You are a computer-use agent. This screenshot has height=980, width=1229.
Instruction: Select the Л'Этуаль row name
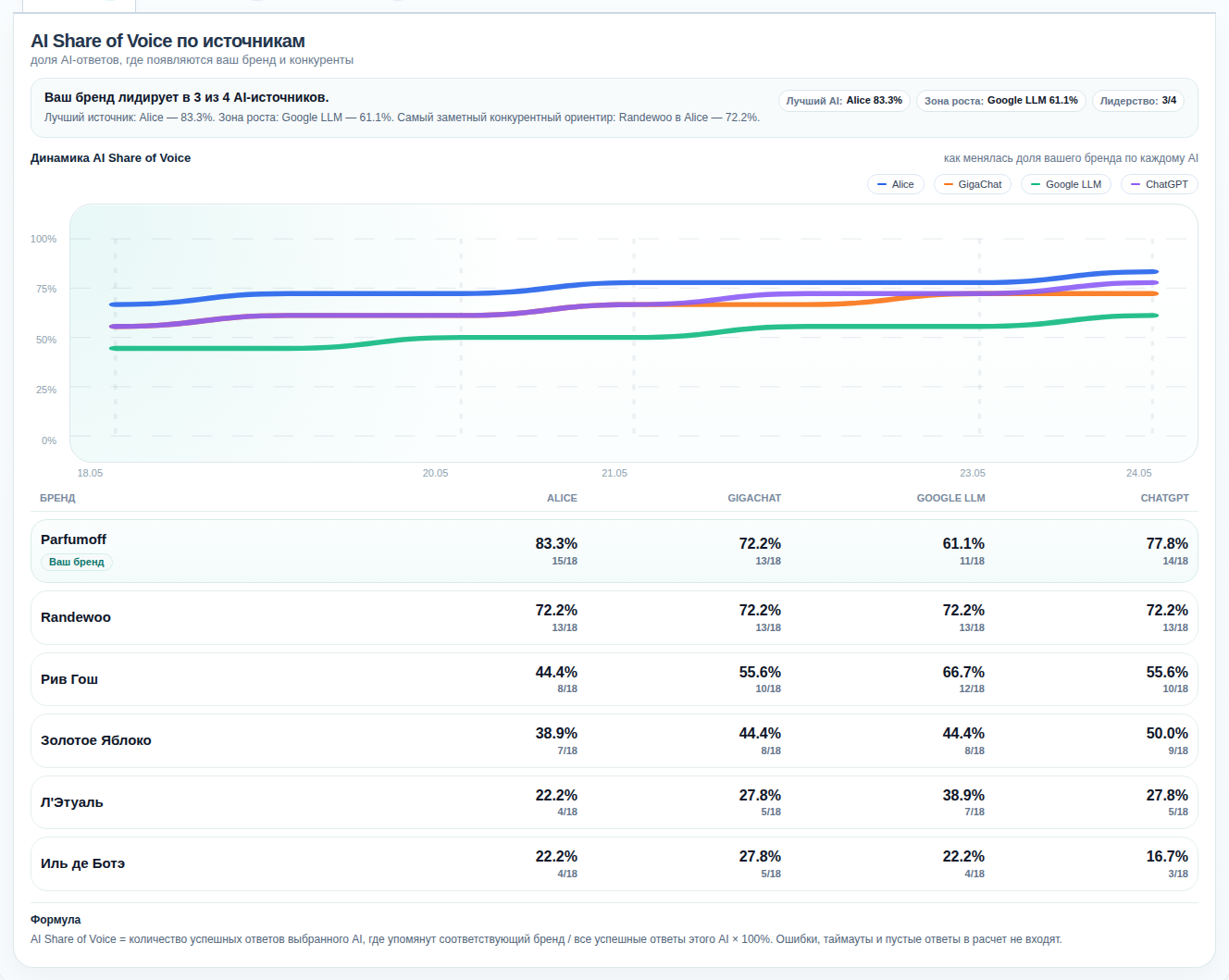point(72,802)
